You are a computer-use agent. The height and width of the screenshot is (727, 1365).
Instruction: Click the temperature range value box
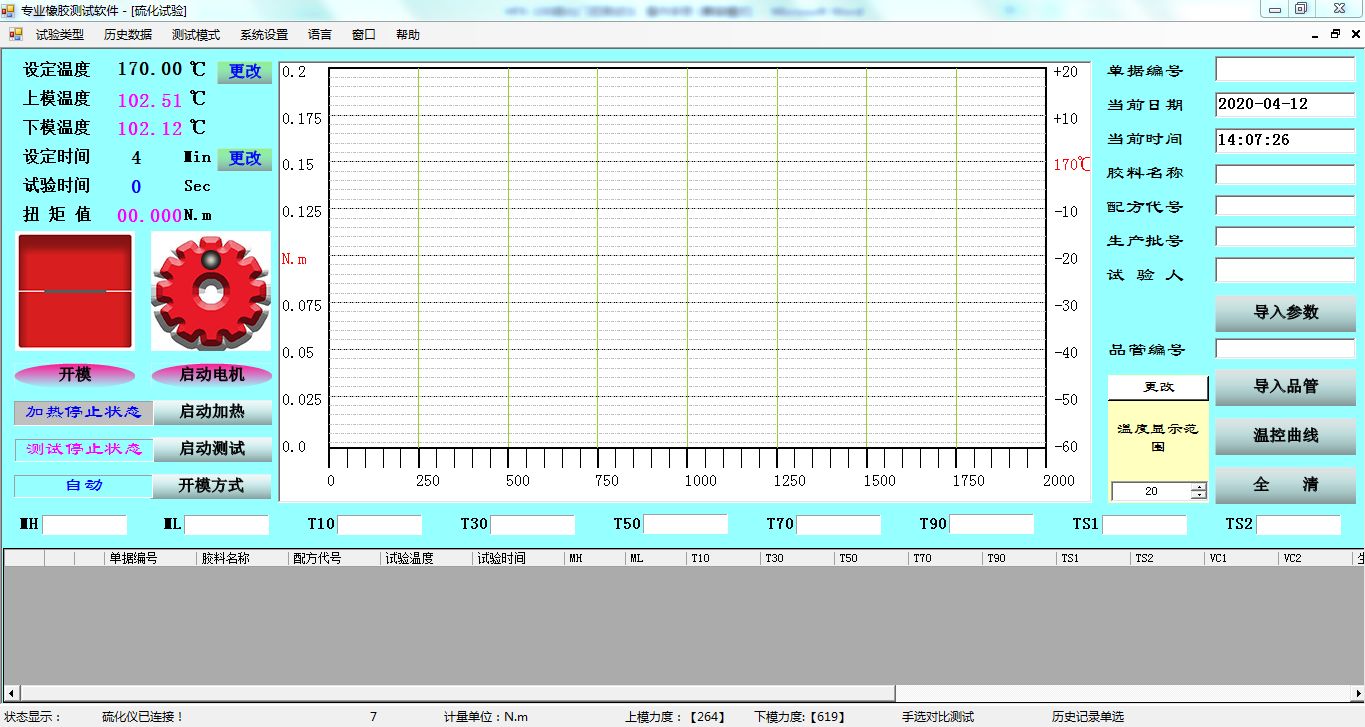click(1151, 491)
